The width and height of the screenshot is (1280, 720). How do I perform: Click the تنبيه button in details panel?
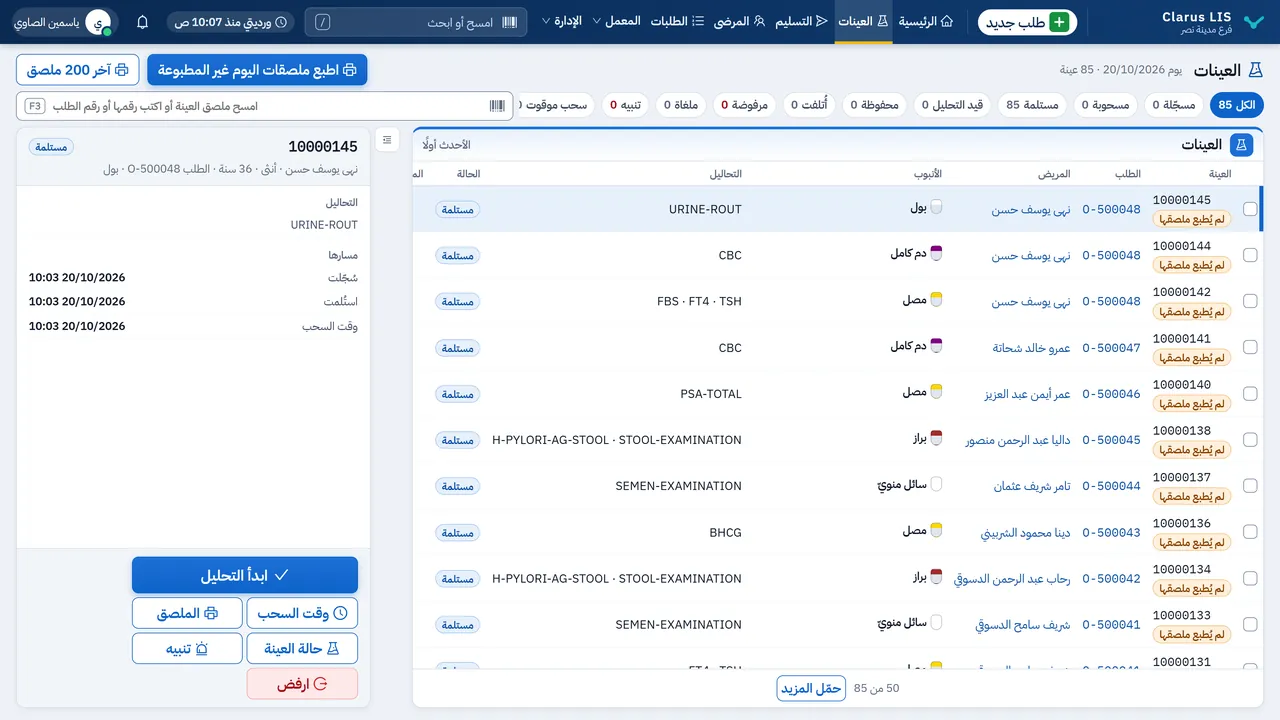tap(187, 648)
